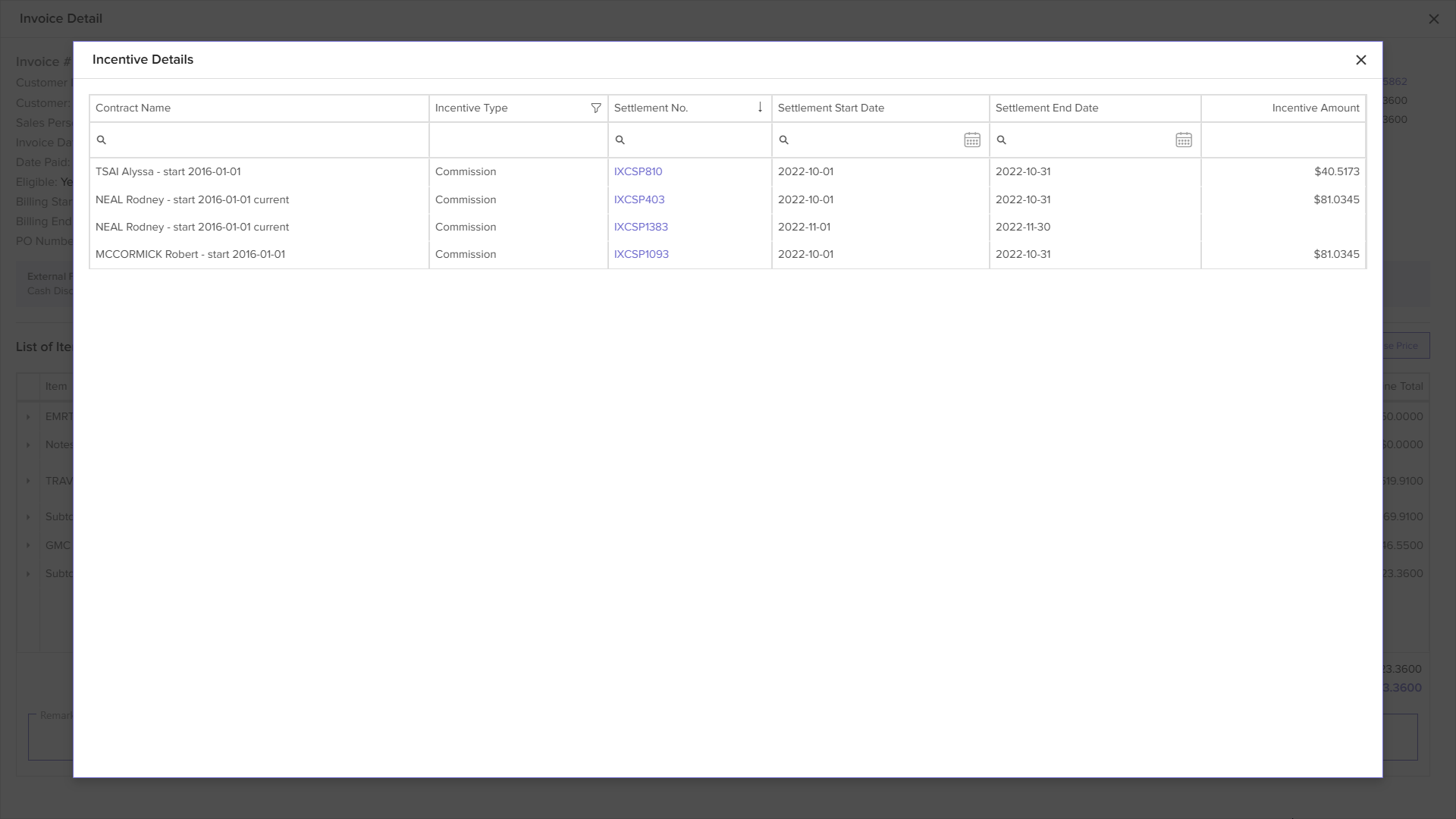Select the MCCORMICK Robert contract row
Viewport: 1456px width, 819px height.
tap(190, 255)
